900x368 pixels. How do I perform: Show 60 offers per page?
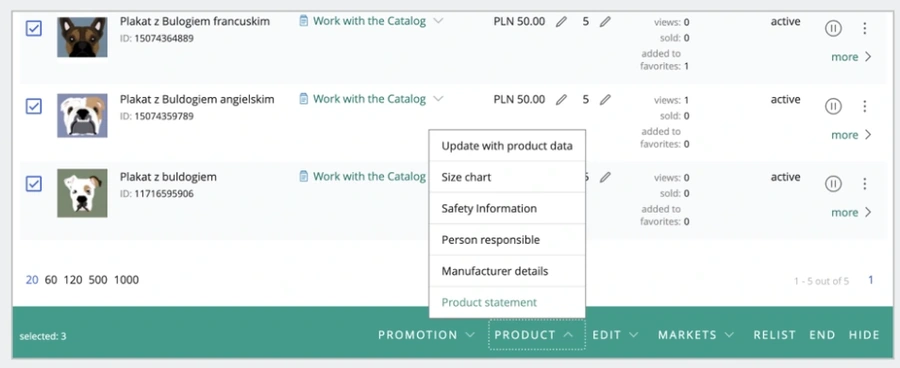51,280
